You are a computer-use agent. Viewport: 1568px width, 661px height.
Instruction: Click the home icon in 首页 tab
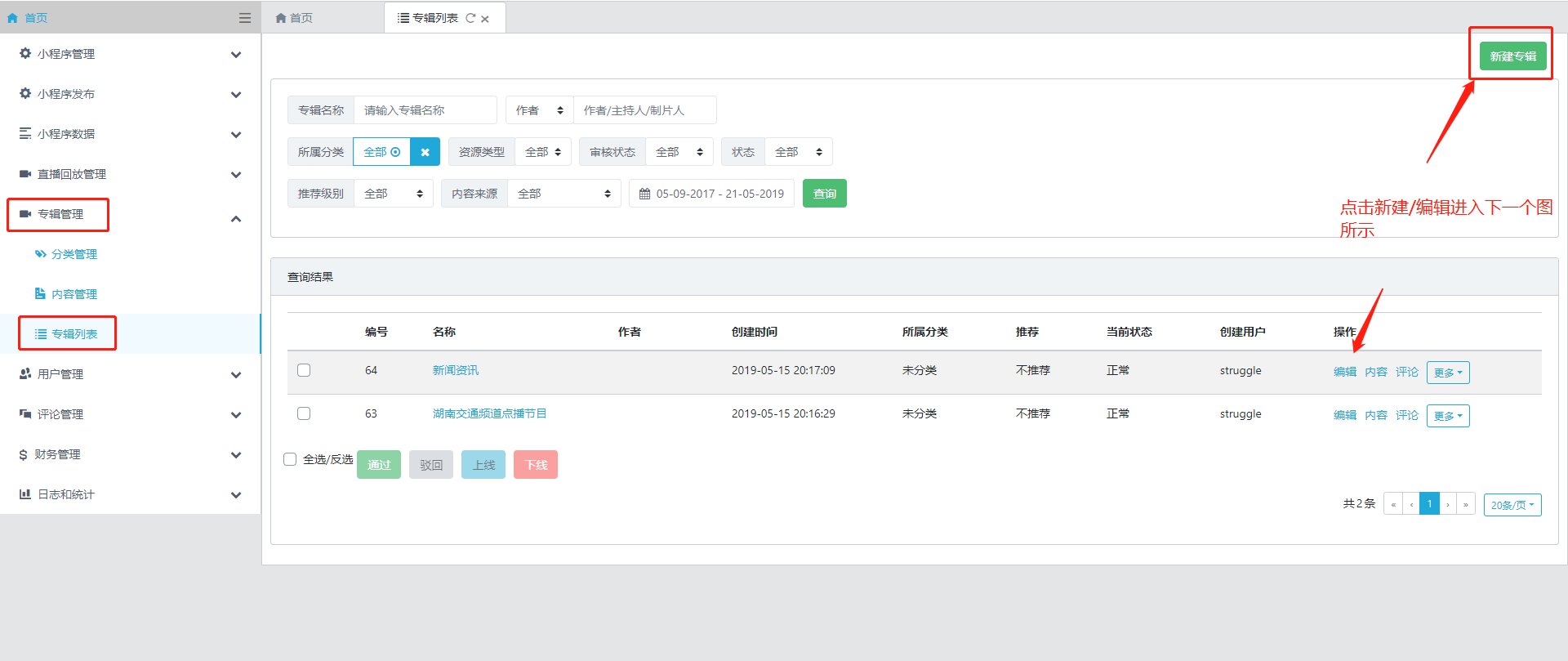[x=281, y=18]
